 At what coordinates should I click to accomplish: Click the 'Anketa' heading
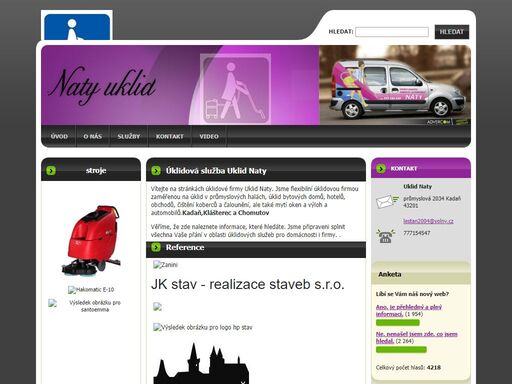[390, 274]
